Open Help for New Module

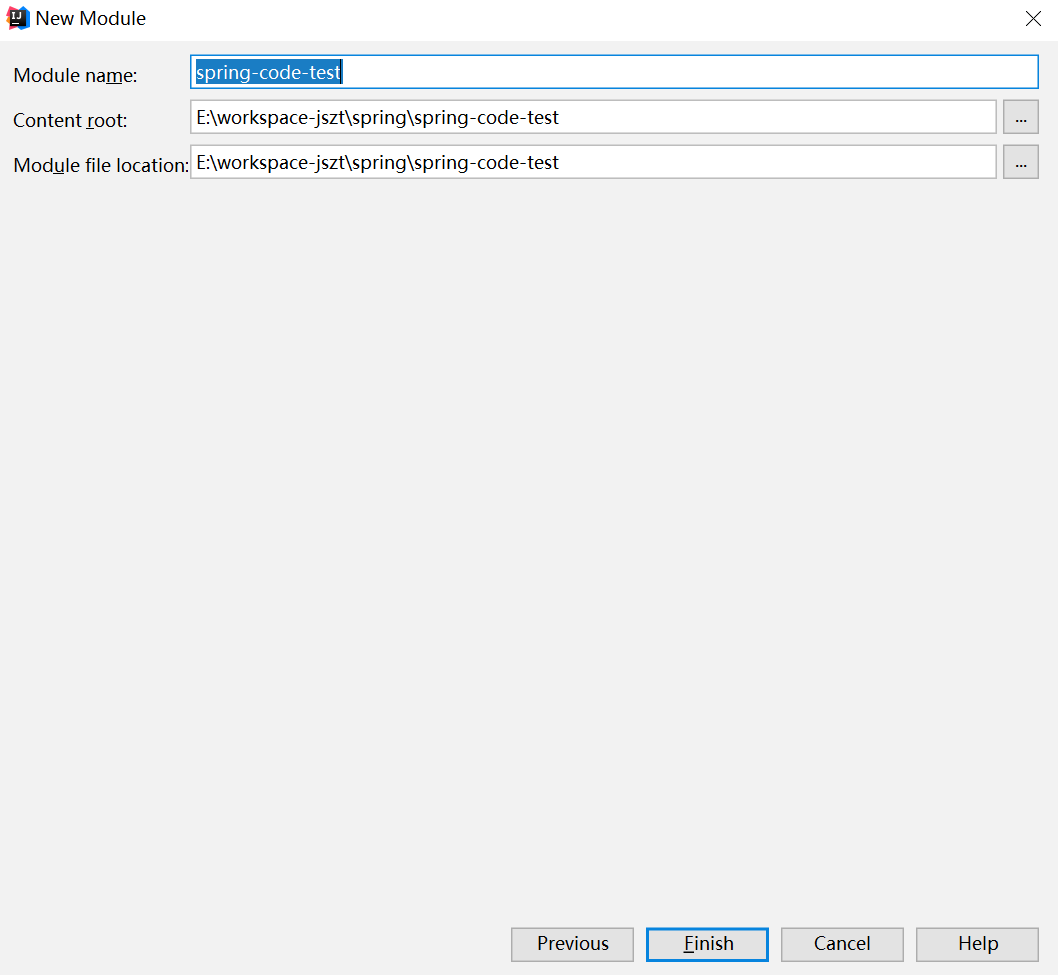pos(977,944)
